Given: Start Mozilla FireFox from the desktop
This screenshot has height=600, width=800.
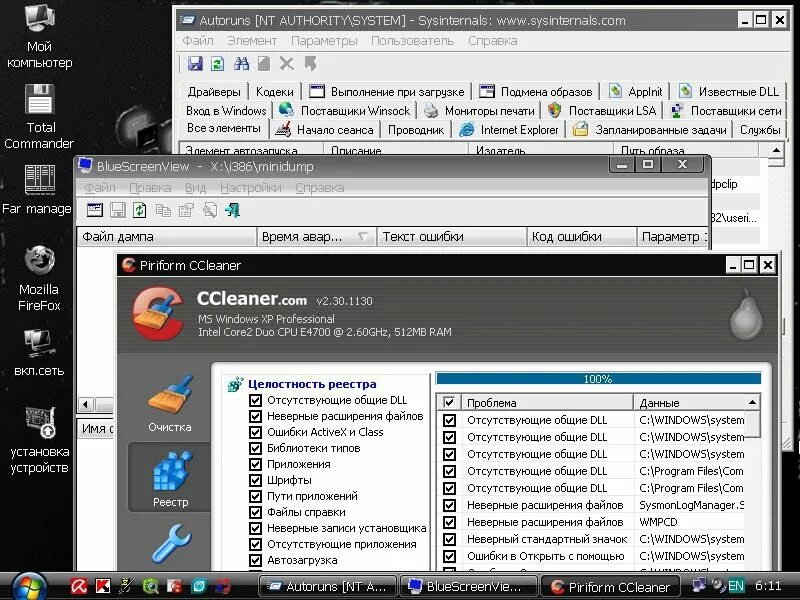Looking at the screenshot, I should point(39,279).
